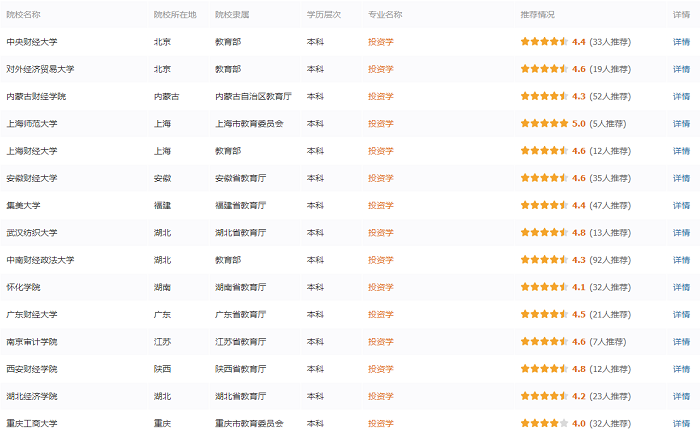Image resolution: width=700 pixels, height=435 pixels.
Task: Click the 推荐情况 column header
Action: [x=537, y=15]
